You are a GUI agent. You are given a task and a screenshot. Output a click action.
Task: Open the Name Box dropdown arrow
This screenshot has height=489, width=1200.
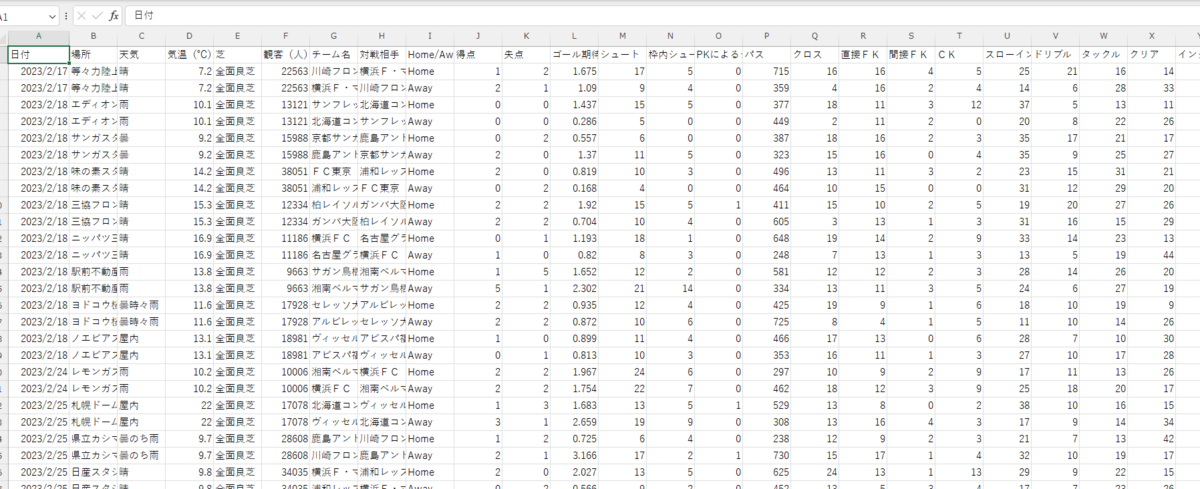click(x=53, y=17)
